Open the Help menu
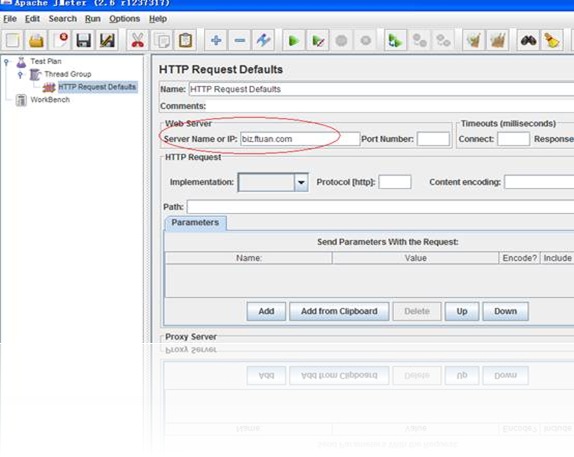The height and width of the screenshot is (457, 574). pyautogui.click(x=158, y=19)
